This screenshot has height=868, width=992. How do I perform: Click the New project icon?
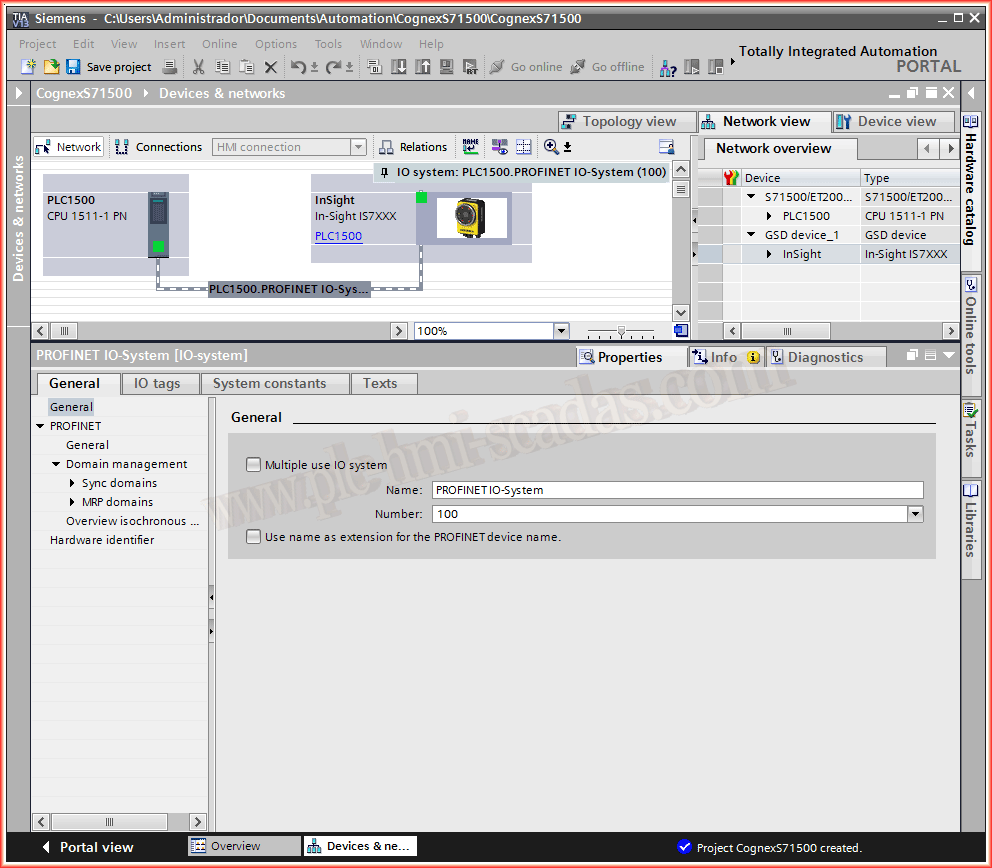(x=29, y=67)
